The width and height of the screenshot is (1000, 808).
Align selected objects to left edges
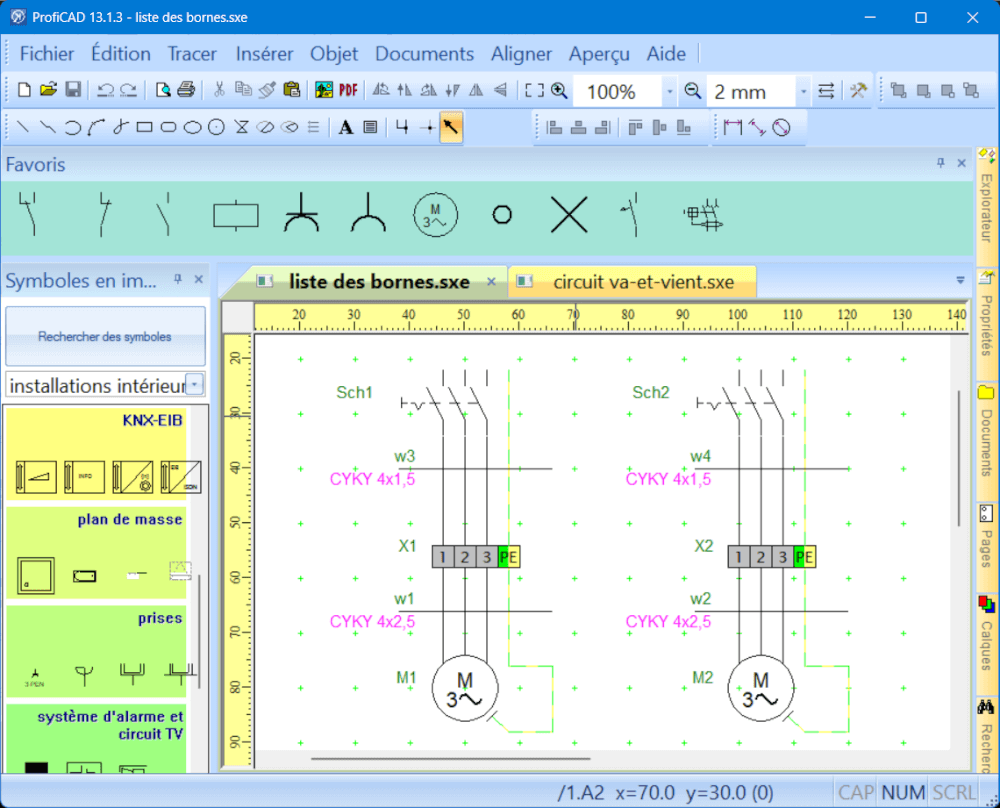[554, 128]
